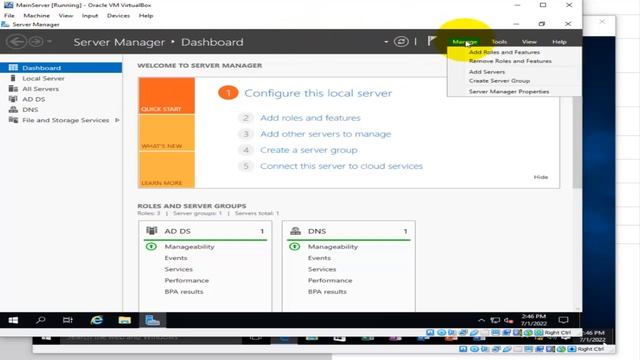Click Configure this local server link
Screen dimensions: 640x360
[318, 93]
